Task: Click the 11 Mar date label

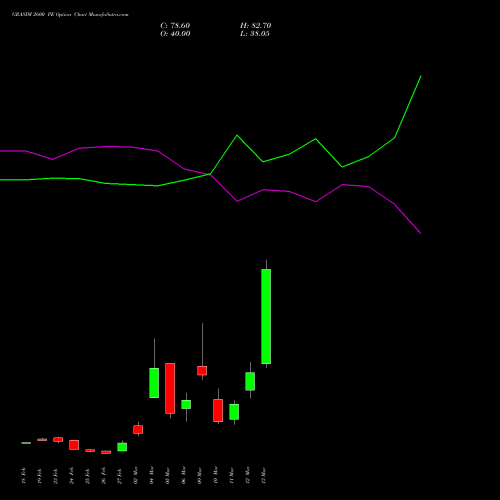Action: click(x=232, y=476)
